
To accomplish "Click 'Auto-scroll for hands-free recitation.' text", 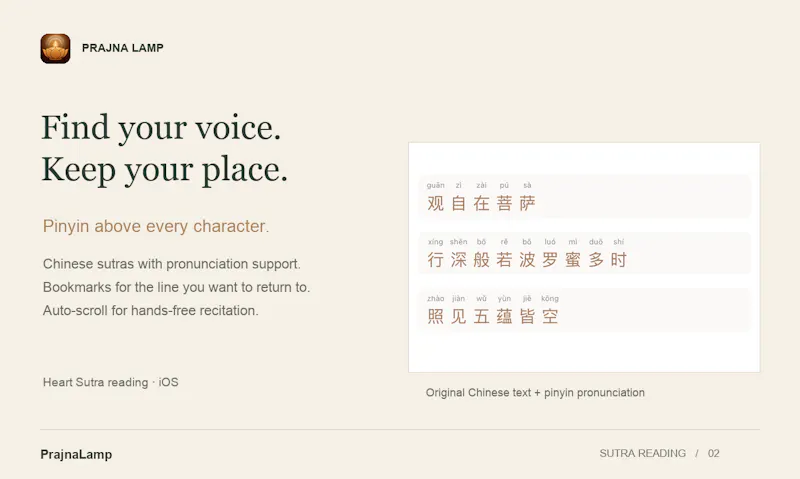I will point(151,311).
